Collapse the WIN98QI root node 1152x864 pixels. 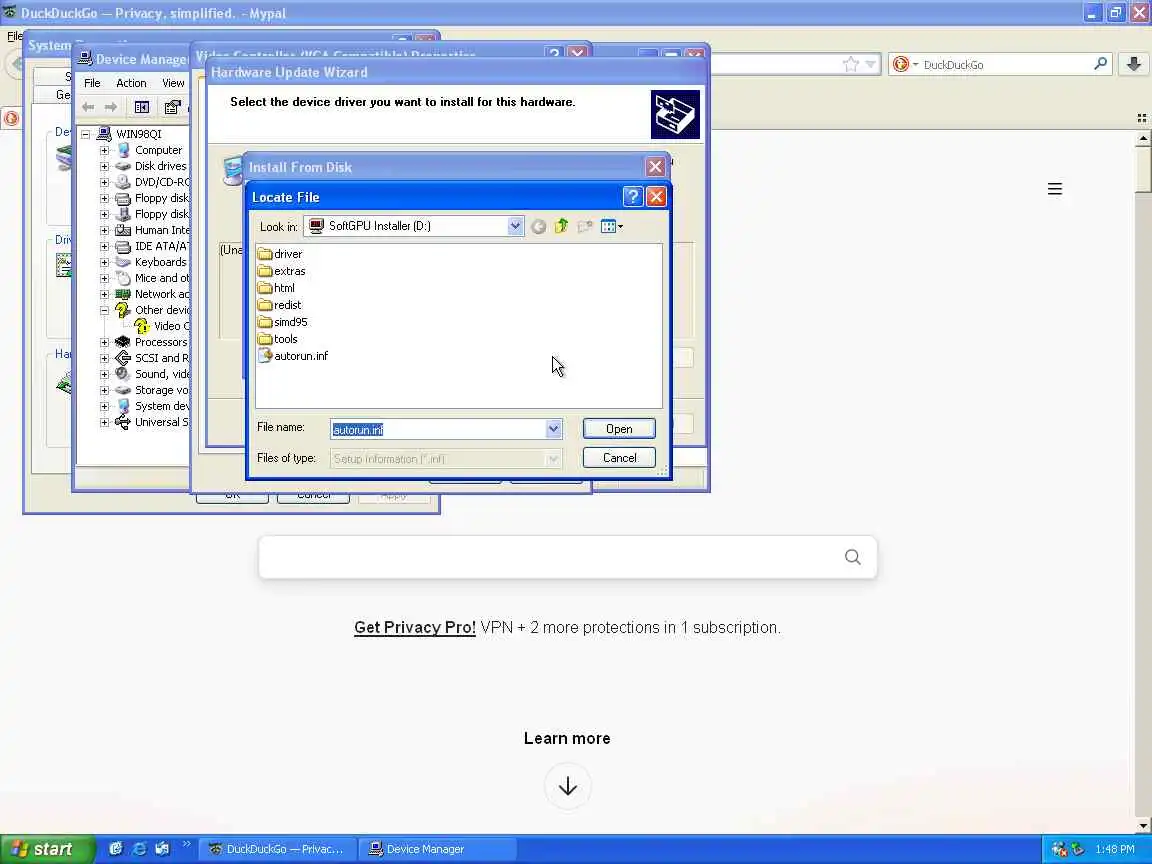click(86, 134)
